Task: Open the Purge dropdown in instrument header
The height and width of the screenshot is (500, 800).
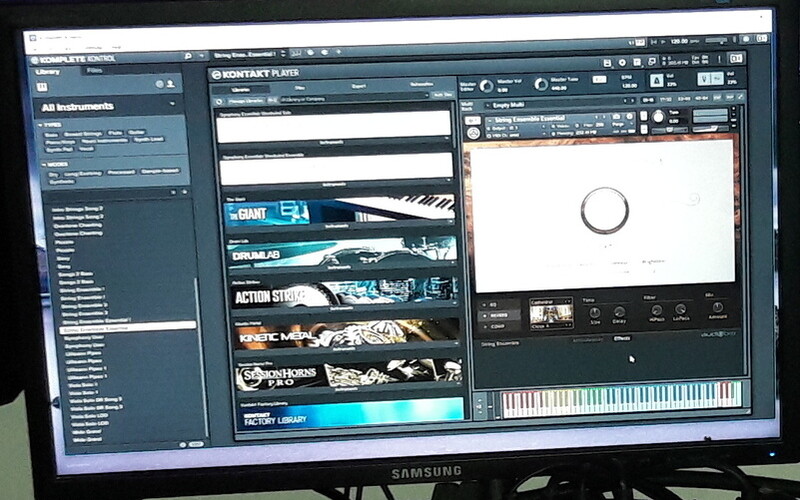Action: [618, 124]
